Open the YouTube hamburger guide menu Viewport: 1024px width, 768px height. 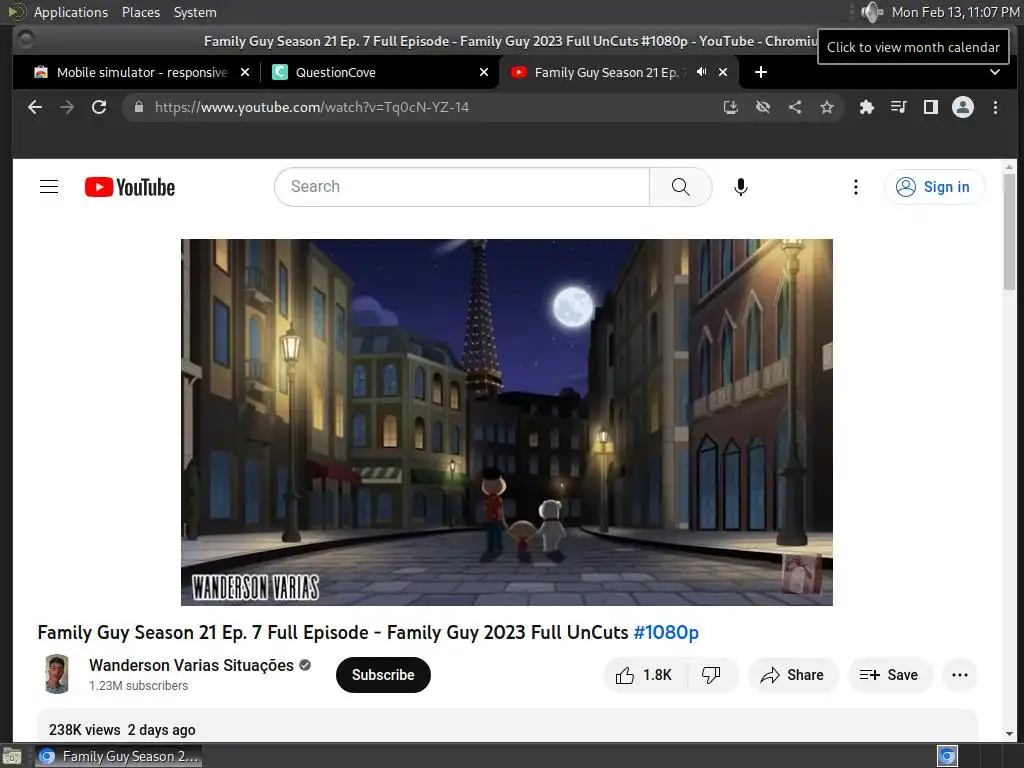pyautogui.click(x=49, y=187)
